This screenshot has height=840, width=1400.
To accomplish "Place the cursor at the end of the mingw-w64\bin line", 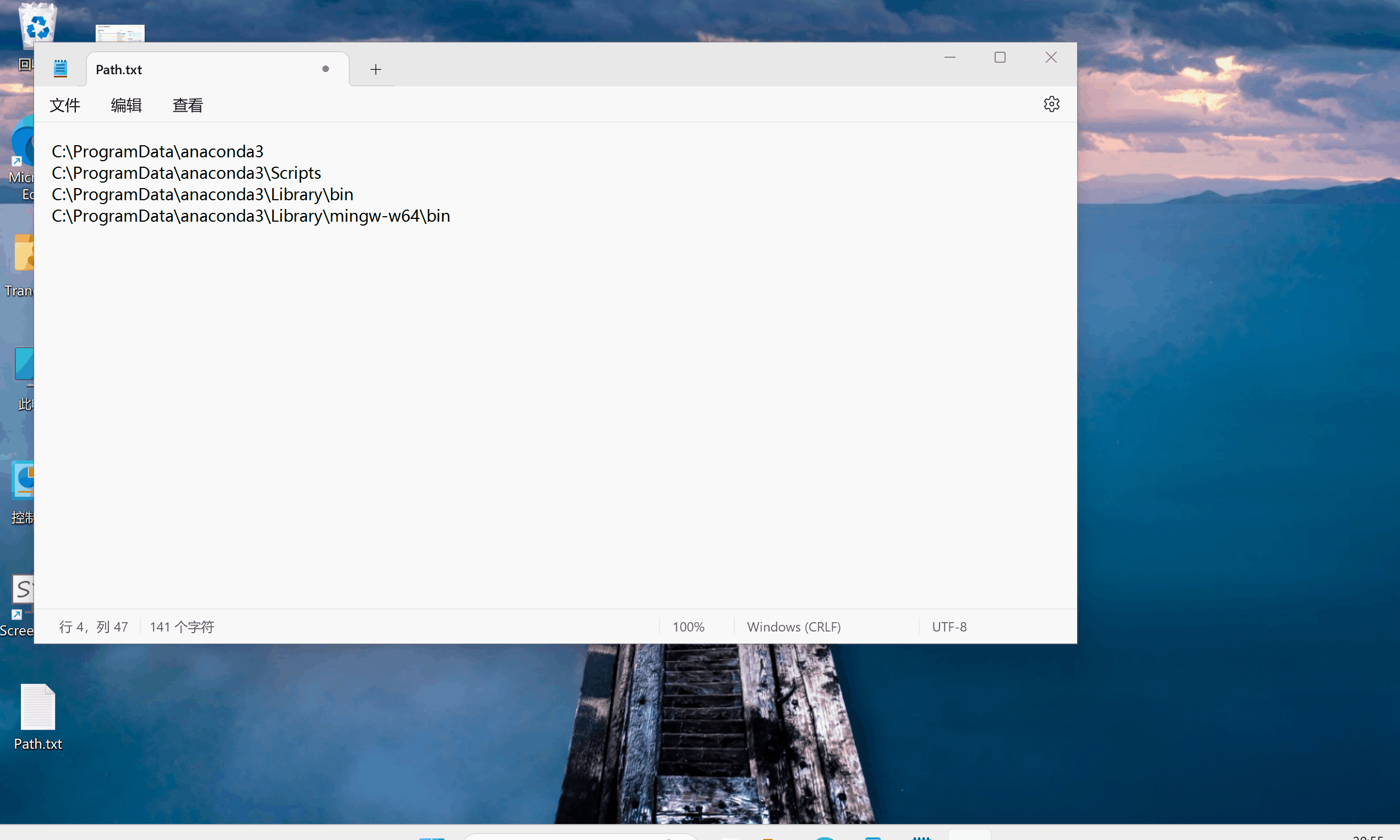I will pos(451,216).
